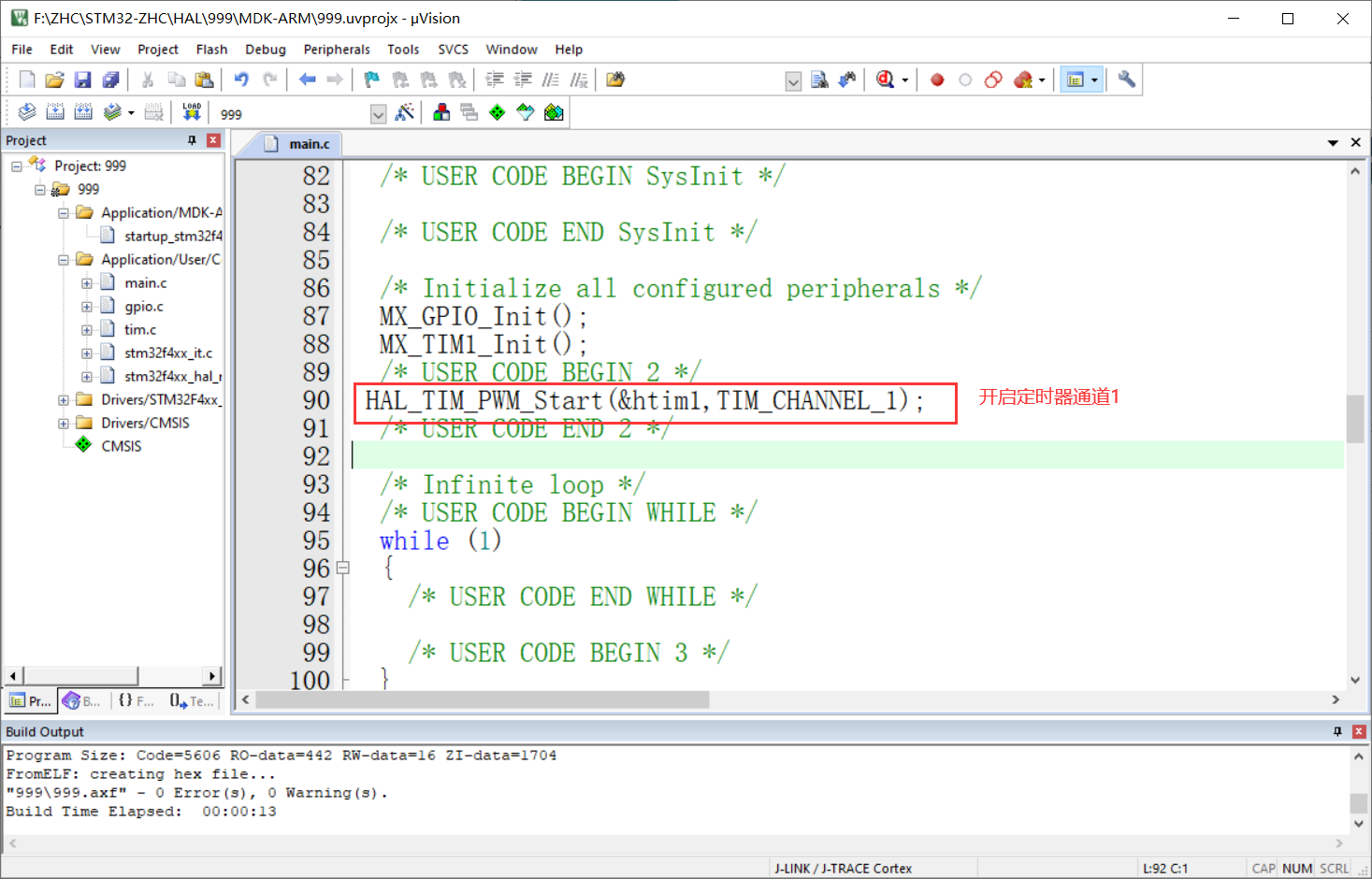Insert or remove a breakpoint
This screenshot has height=879, width=1372.
[x=937, y=79]
